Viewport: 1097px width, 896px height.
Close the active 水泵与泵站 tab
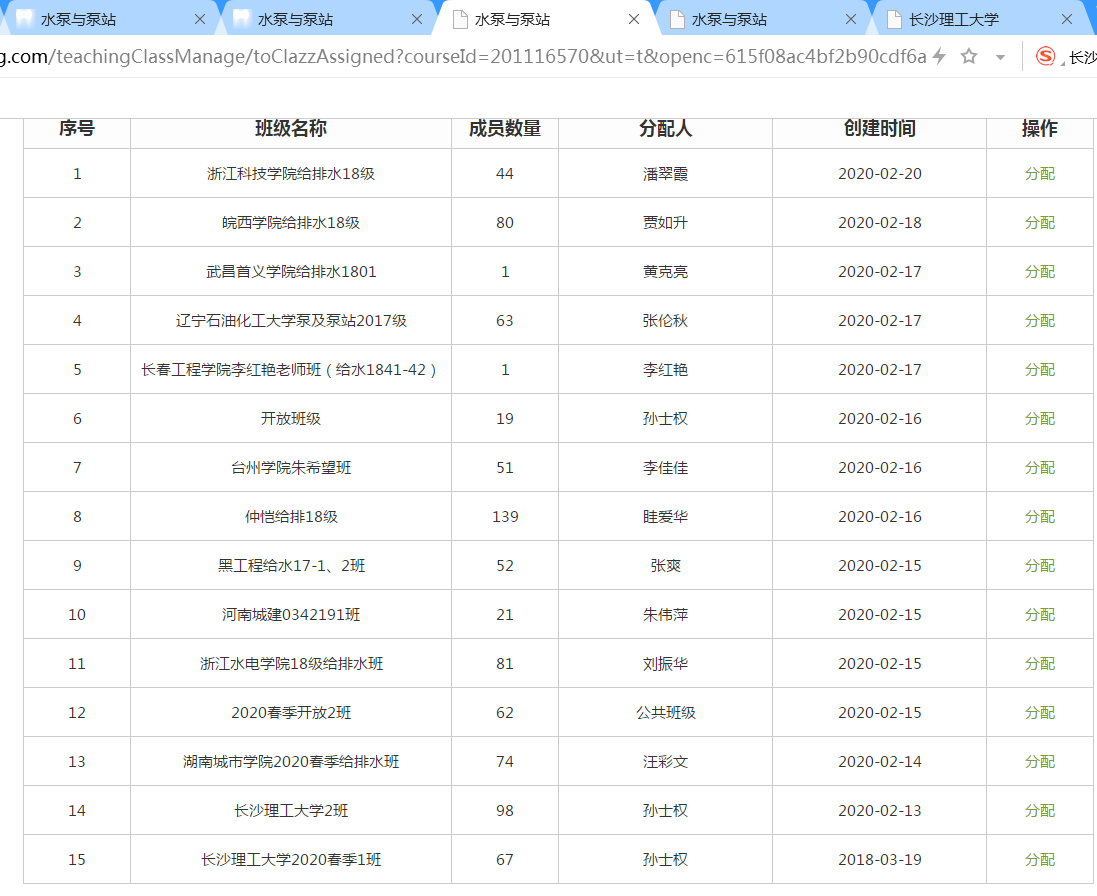(x=634, y=19)
